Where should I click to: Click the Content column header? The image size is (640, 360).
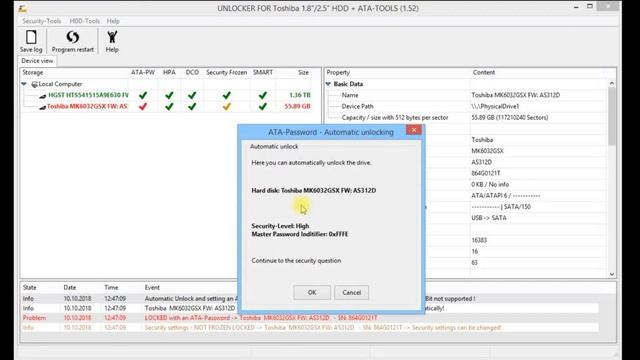[x=484, y=72]
